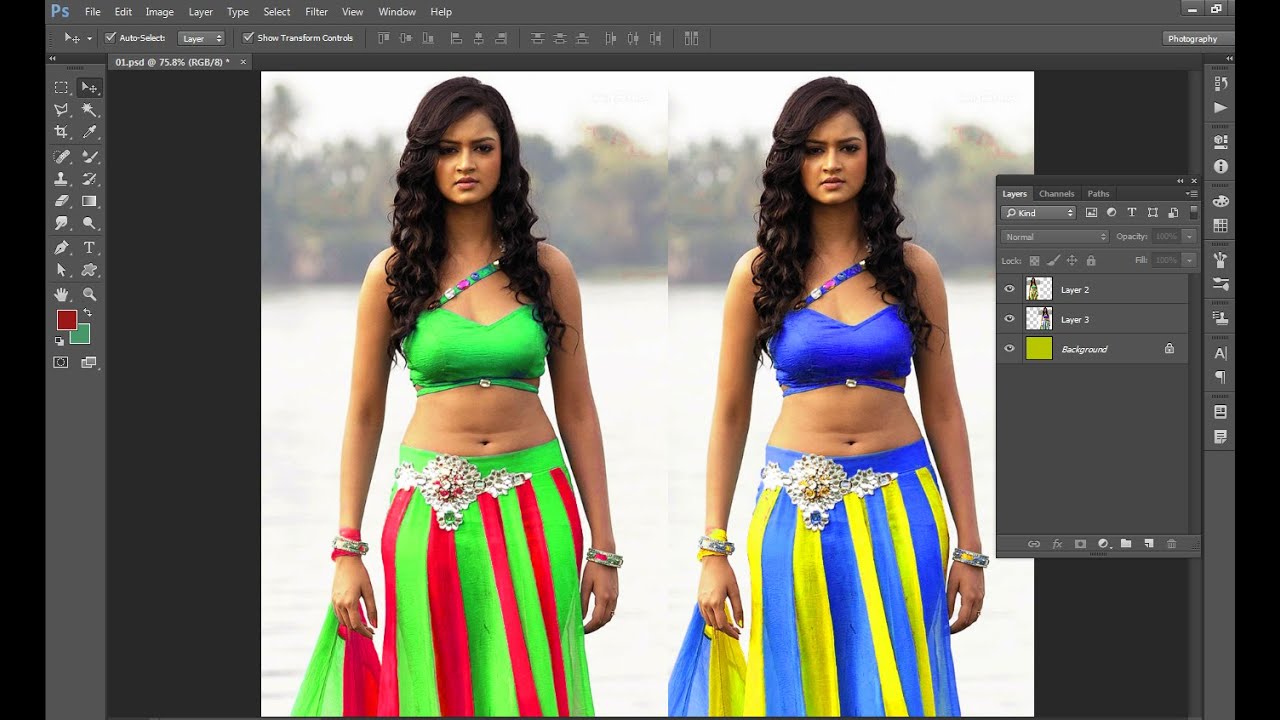The width and height of the screenshot is (1280, 720).
Task: Select the Eyedropper tool
Action: click(89, 131)
